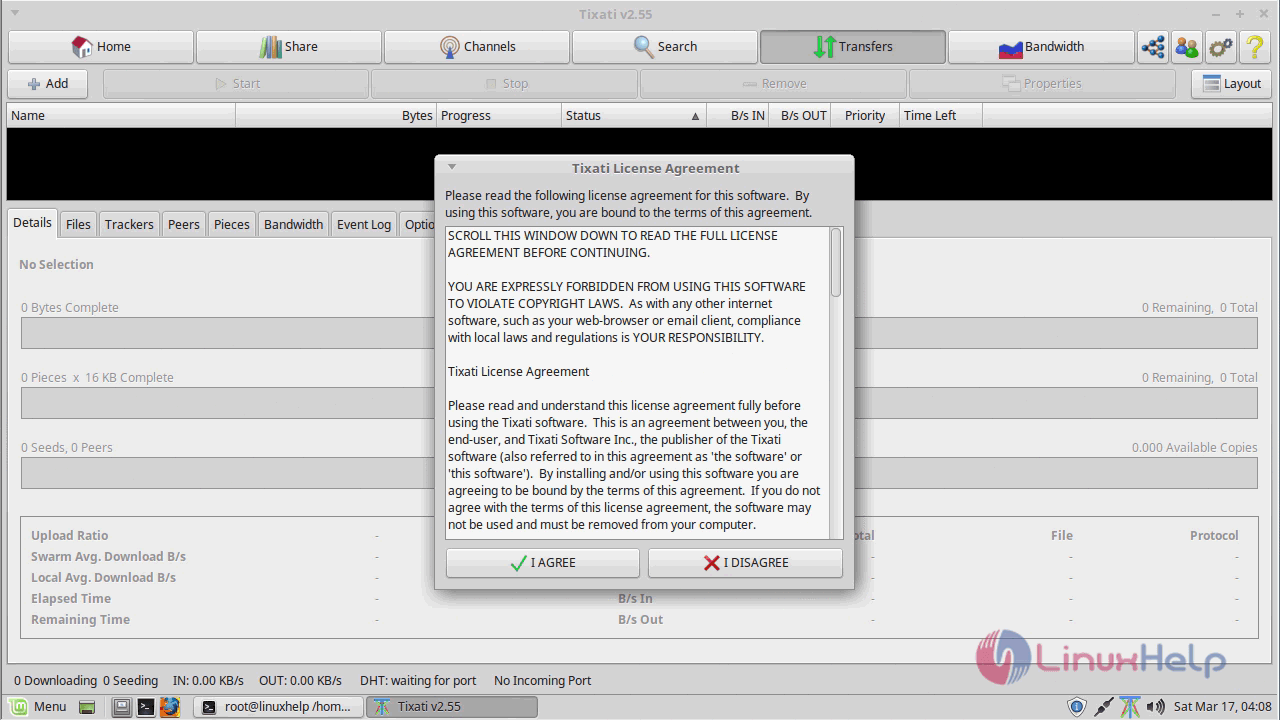1280x720 pixels.
Task: Sort by B/s OUT column
Action: pyautogui.click(x=801, y=116)
